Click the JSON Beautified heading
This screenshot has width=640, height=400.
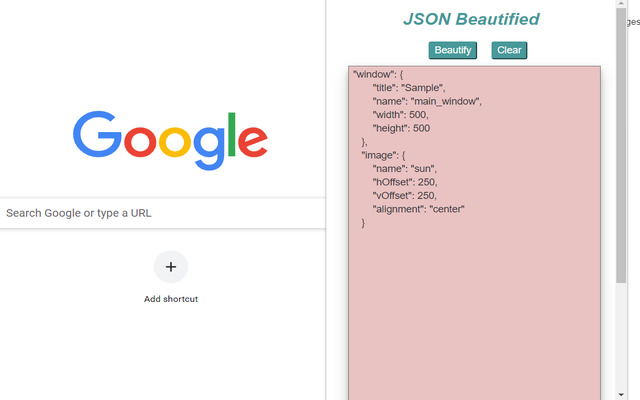click(x=471, y=19)
